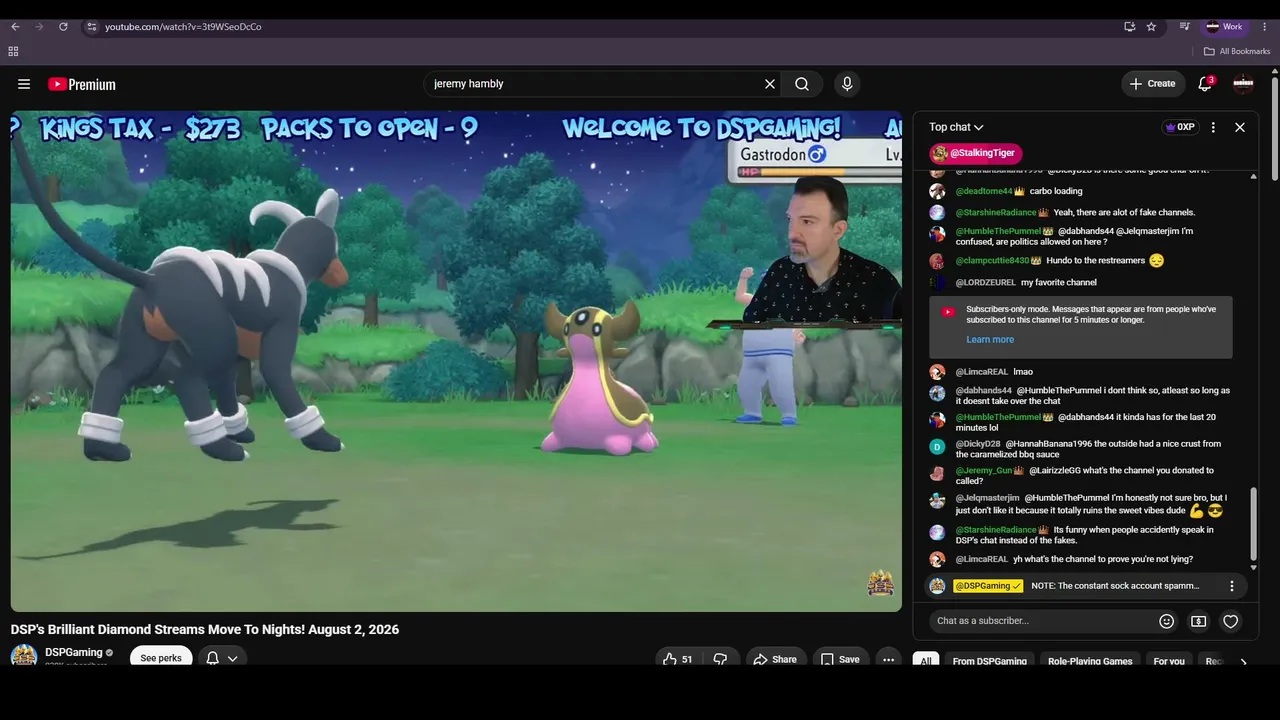Save the video to a playlist
This screenshot has height=720, width=1280.
[840, 659]
